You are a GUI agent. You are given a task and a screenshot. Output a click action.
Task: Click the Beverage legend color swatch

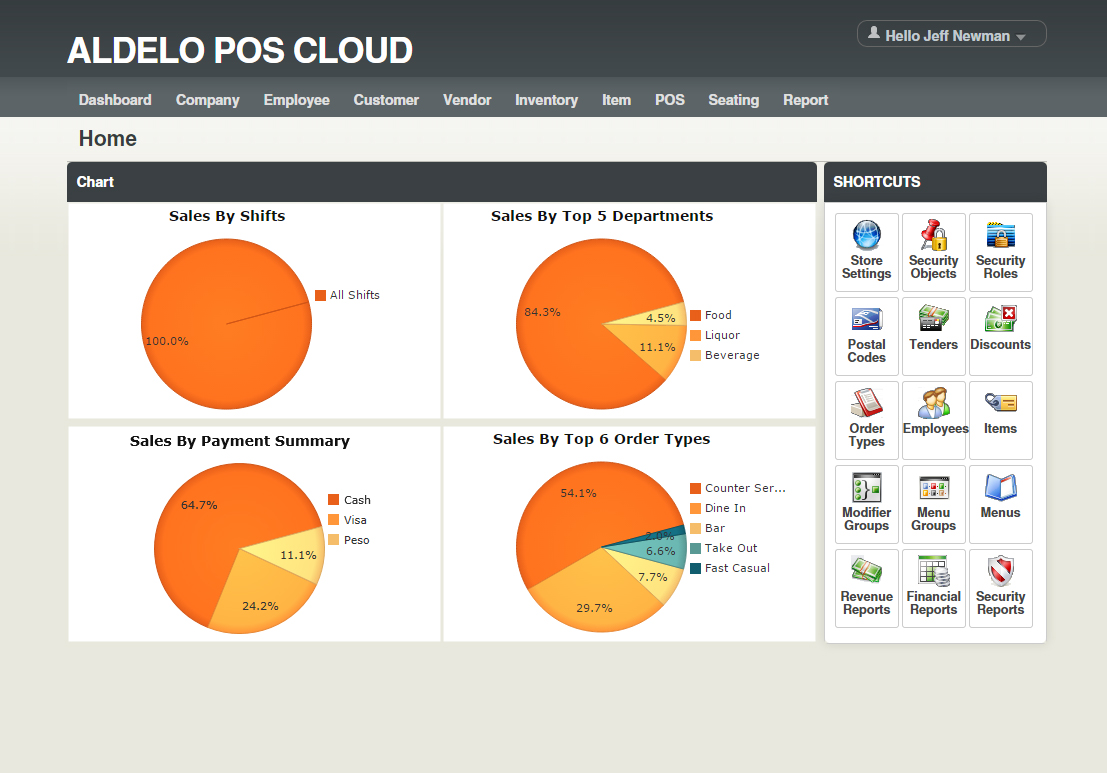tap(695, 355)
